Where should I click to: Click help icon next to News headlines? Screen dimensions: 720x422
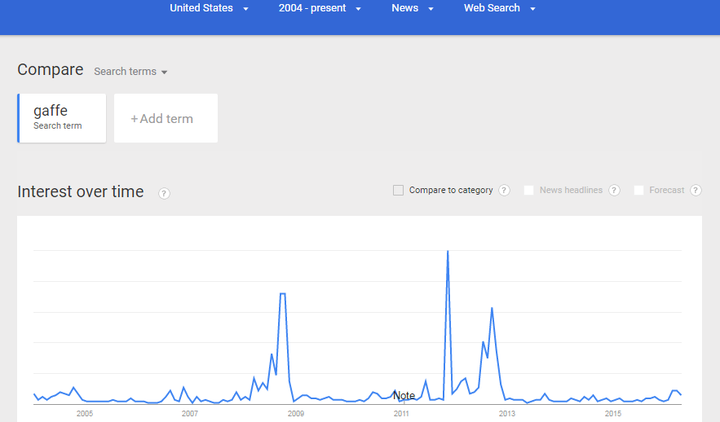[614, 190]
